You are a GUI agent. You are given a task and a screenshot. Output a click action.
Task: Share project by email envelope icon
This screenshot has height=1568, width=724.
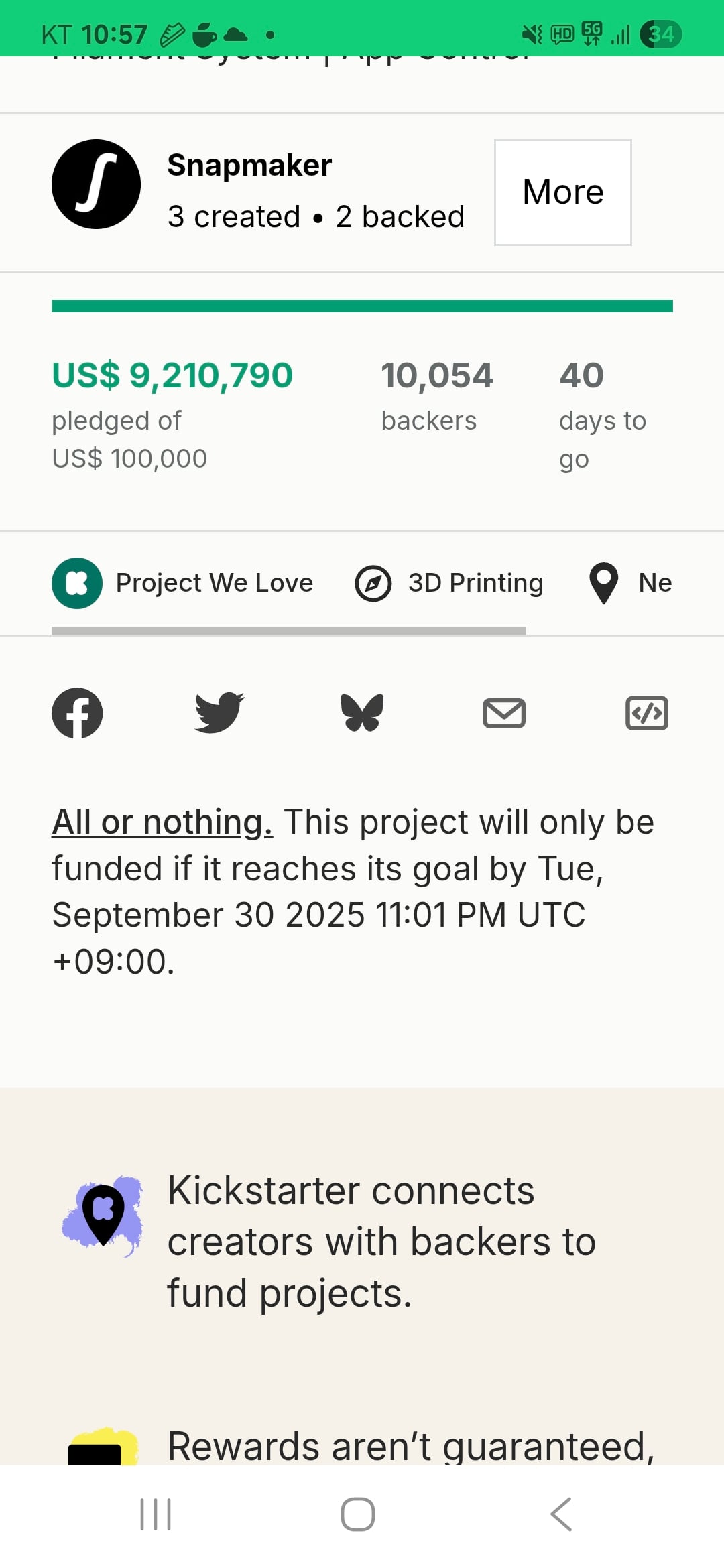(x=504, y=713)
